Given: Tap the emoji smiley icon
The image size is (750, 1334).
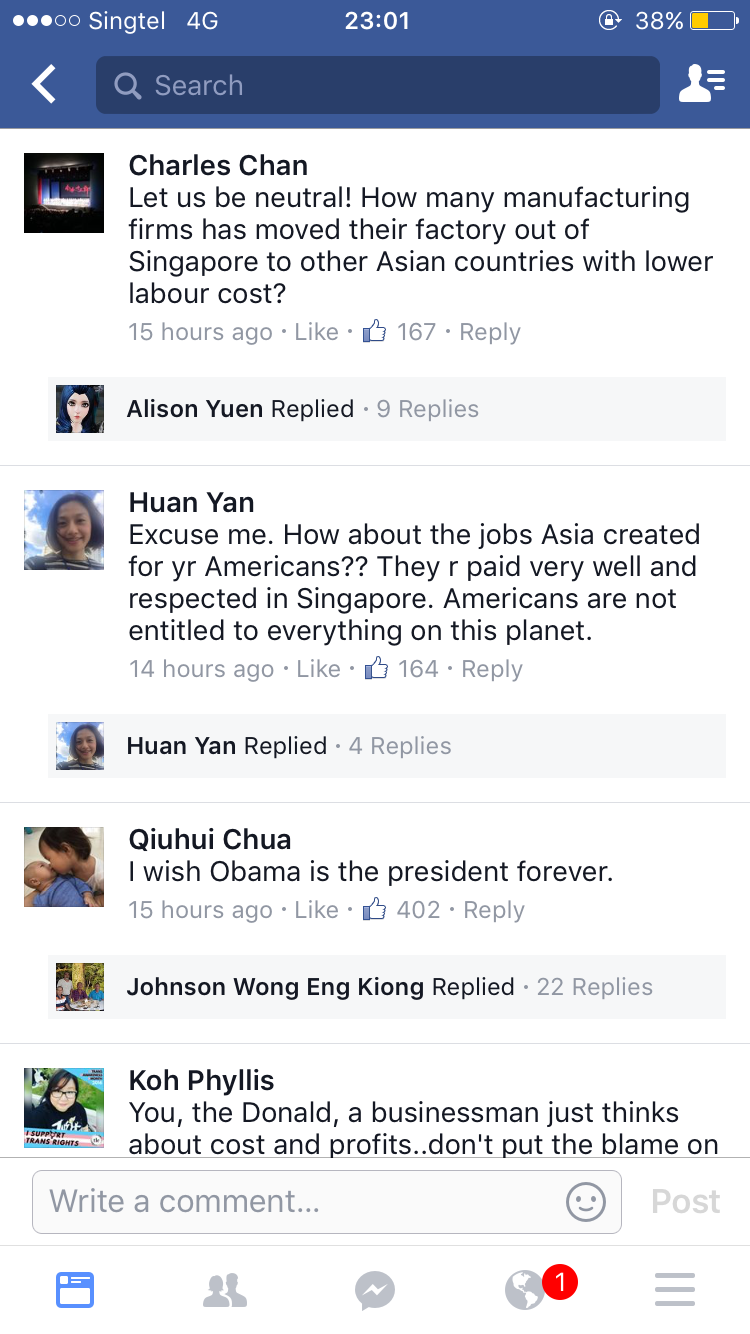Looking at the screenshot, I should tap(586, 1201).
